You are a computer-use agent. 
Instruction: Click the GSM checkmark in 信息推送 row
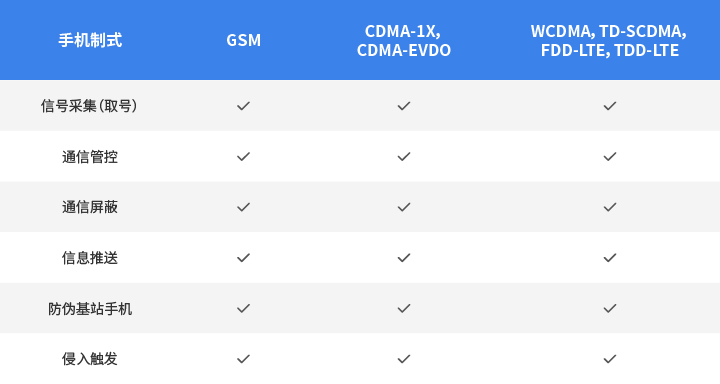[243, 258]
